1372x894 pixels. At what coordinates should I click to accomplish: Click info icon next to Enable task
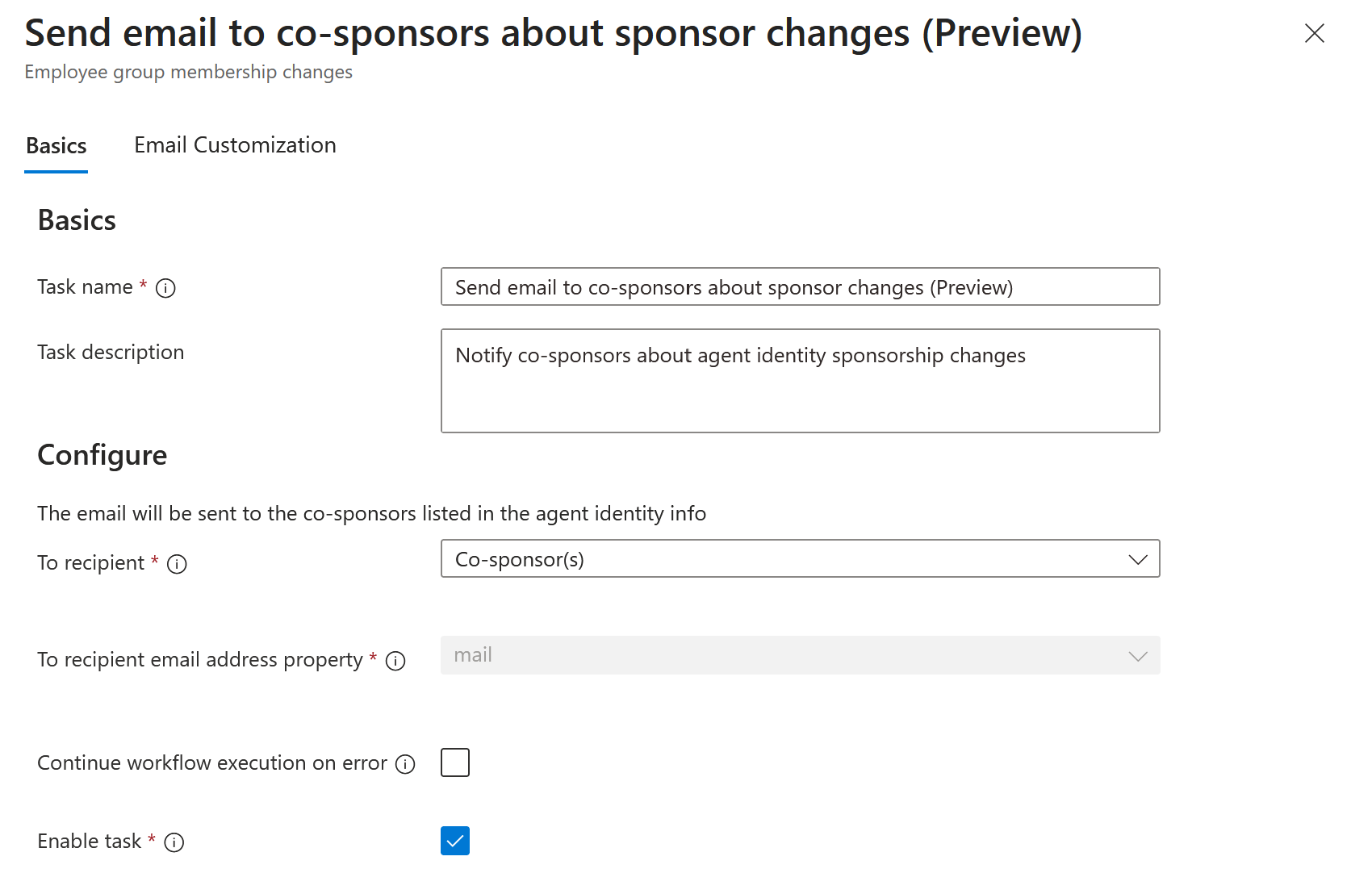point(173,842)
